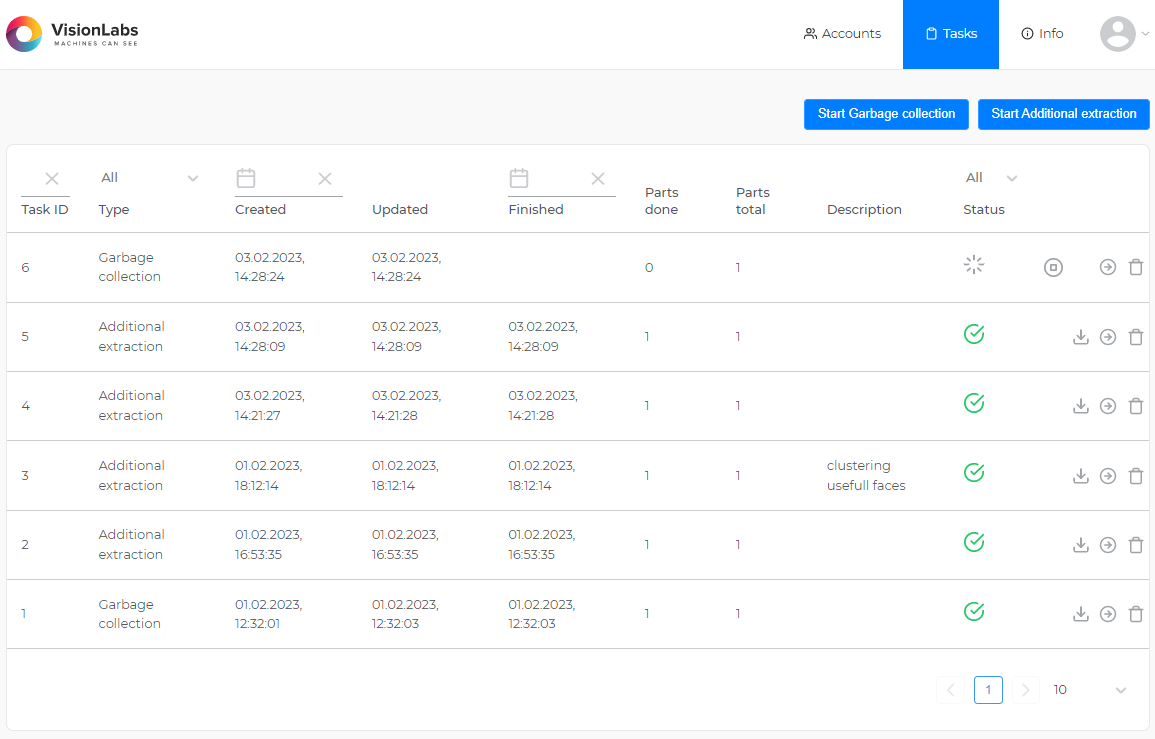Clear the Task ID filter
This screenshot has height=739, width=1155.
51,178
